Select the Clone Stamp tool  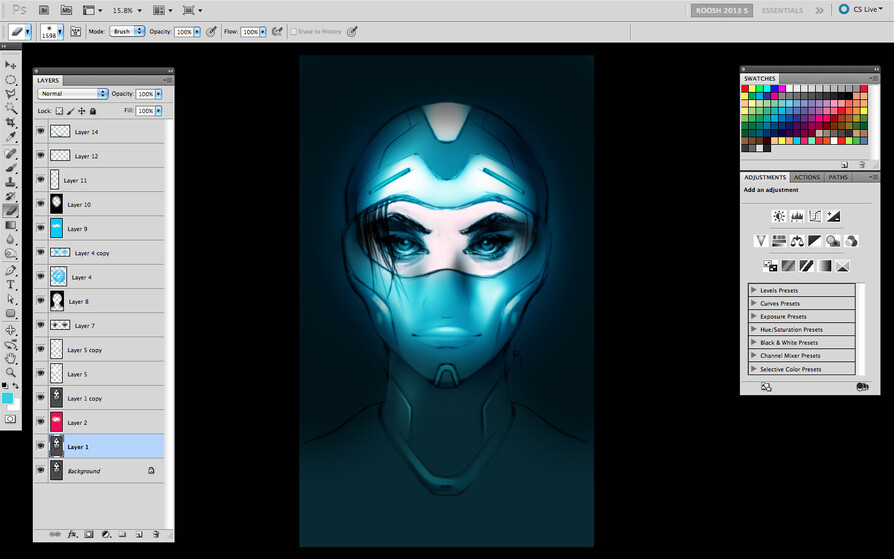10,182
